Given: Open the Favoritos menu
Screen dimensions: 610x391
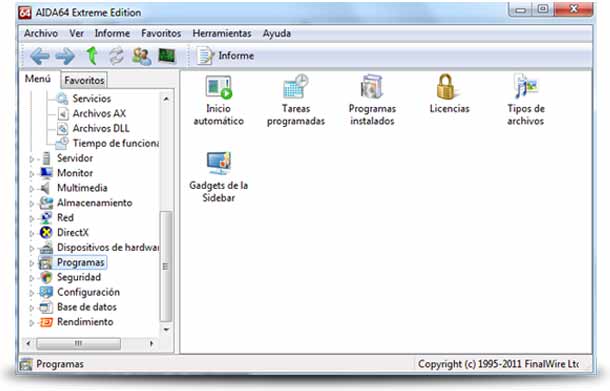Looking at the screenshot, I should (161, 33).
